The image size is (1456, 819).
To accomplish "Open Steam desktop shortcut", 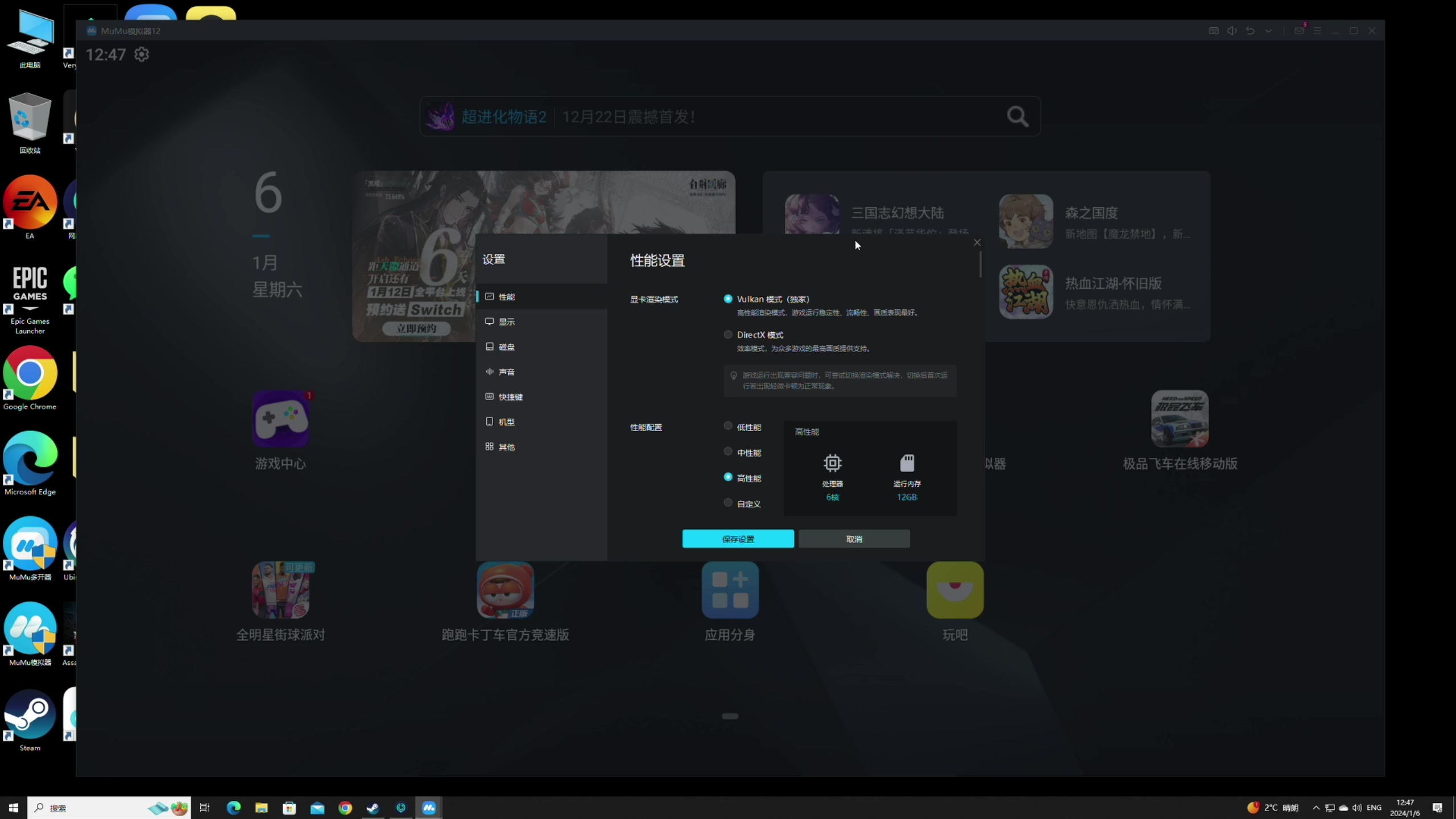I will coord(30,719).
